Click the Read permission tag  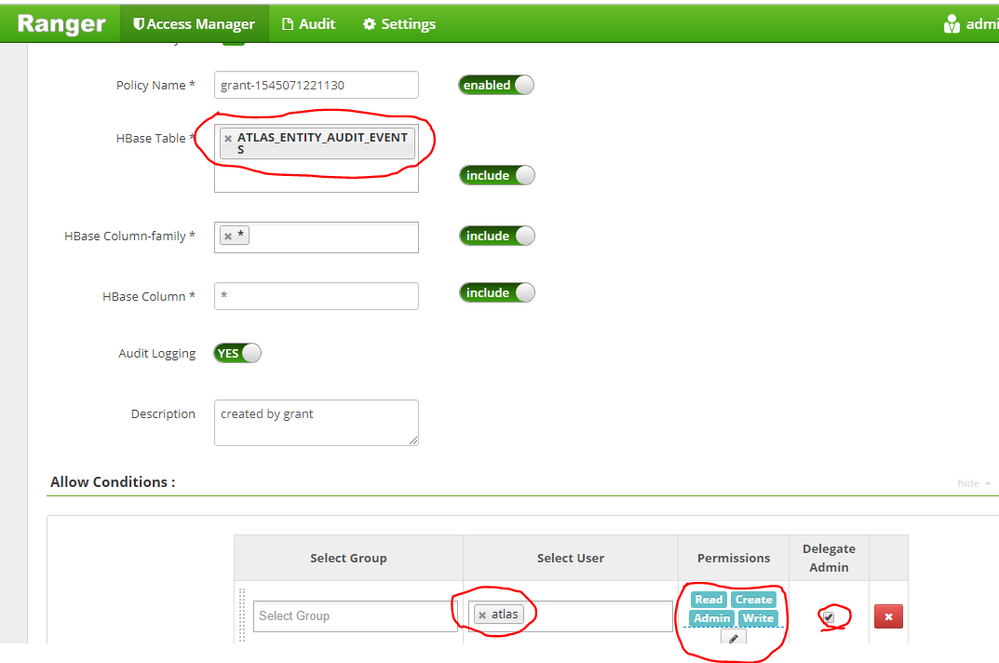coord(708,599)
